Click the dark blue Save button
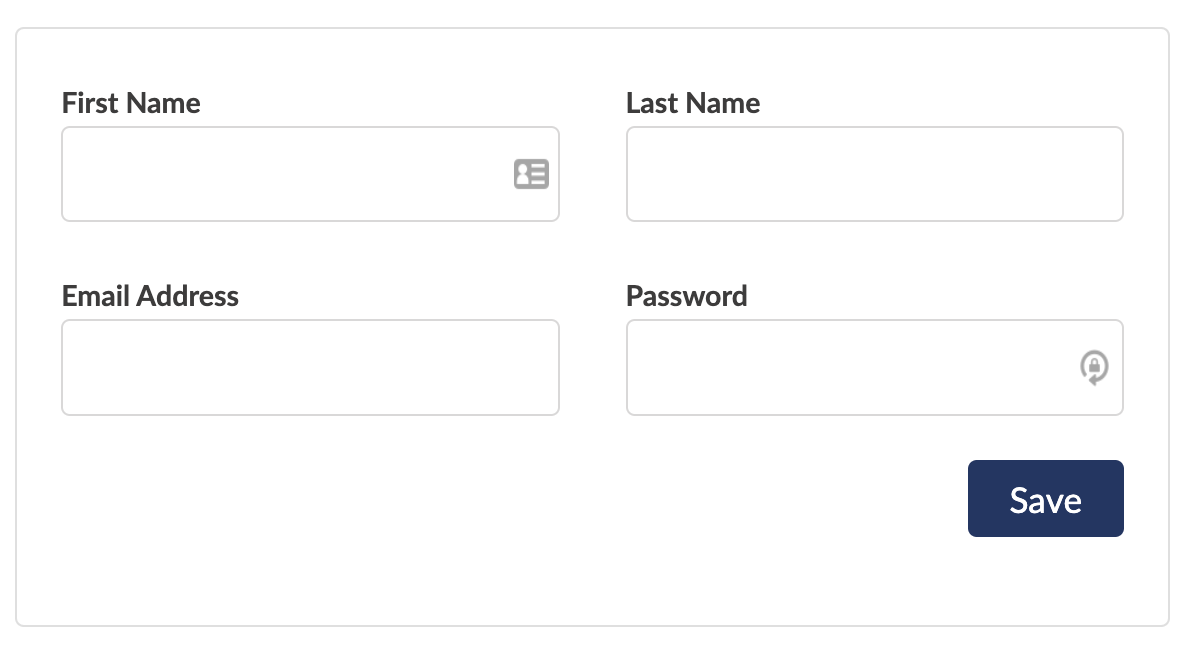The image size is (1198, 660). pos(1045,499)
